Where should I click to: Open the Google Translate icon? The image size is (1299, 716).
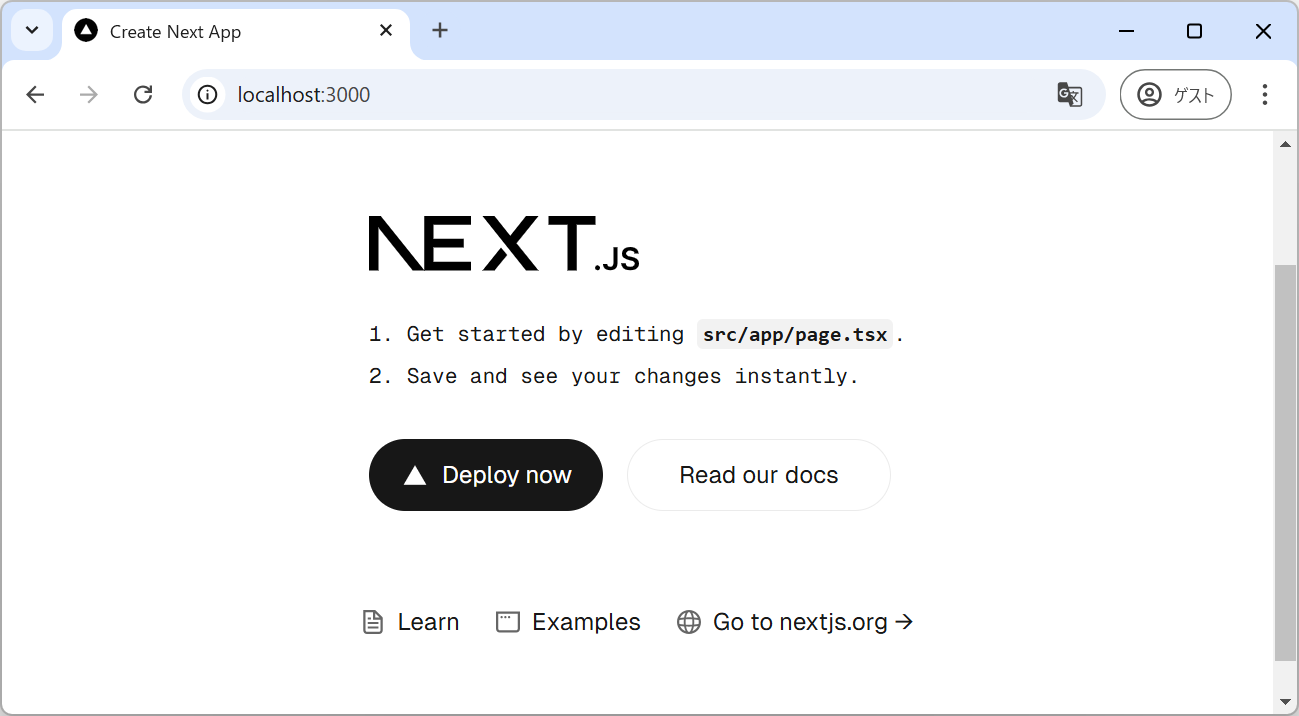point(1069,95)
